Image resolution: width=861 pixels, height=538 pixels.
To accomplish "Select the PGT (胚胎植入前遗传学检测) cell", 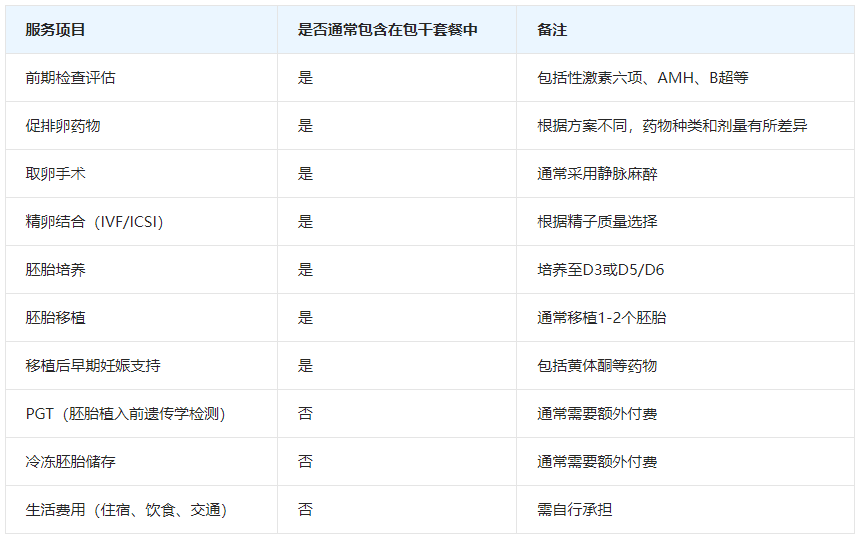I will coord(125,414).
